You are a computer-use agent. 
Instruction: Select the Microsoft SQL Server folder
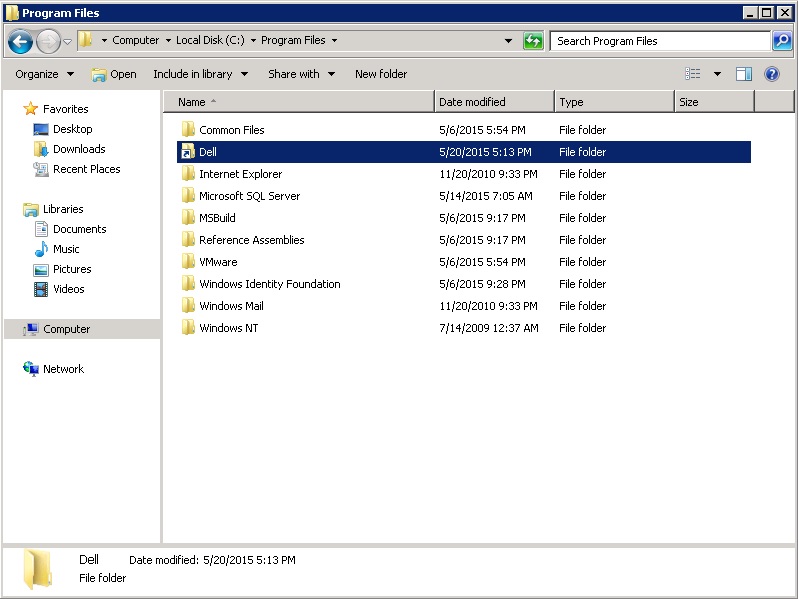tap(249, 196)
